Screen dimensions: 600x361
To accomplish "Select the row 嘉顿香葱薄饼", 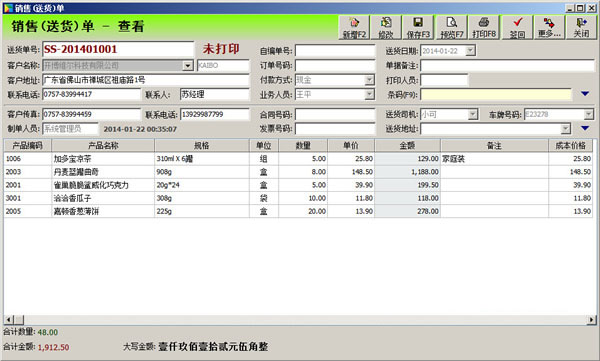I will tap(298, 211).
